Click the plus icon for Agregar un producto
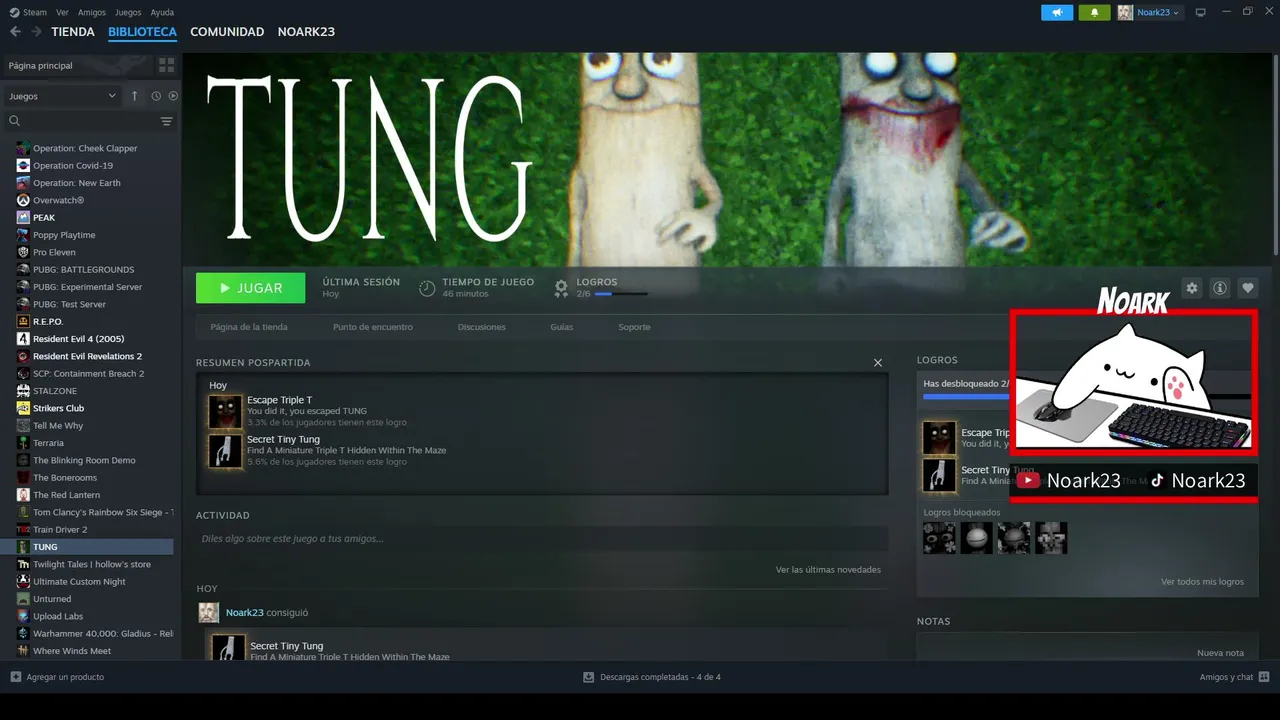The height and width of the screenshot is (720, 1280). 16,677
